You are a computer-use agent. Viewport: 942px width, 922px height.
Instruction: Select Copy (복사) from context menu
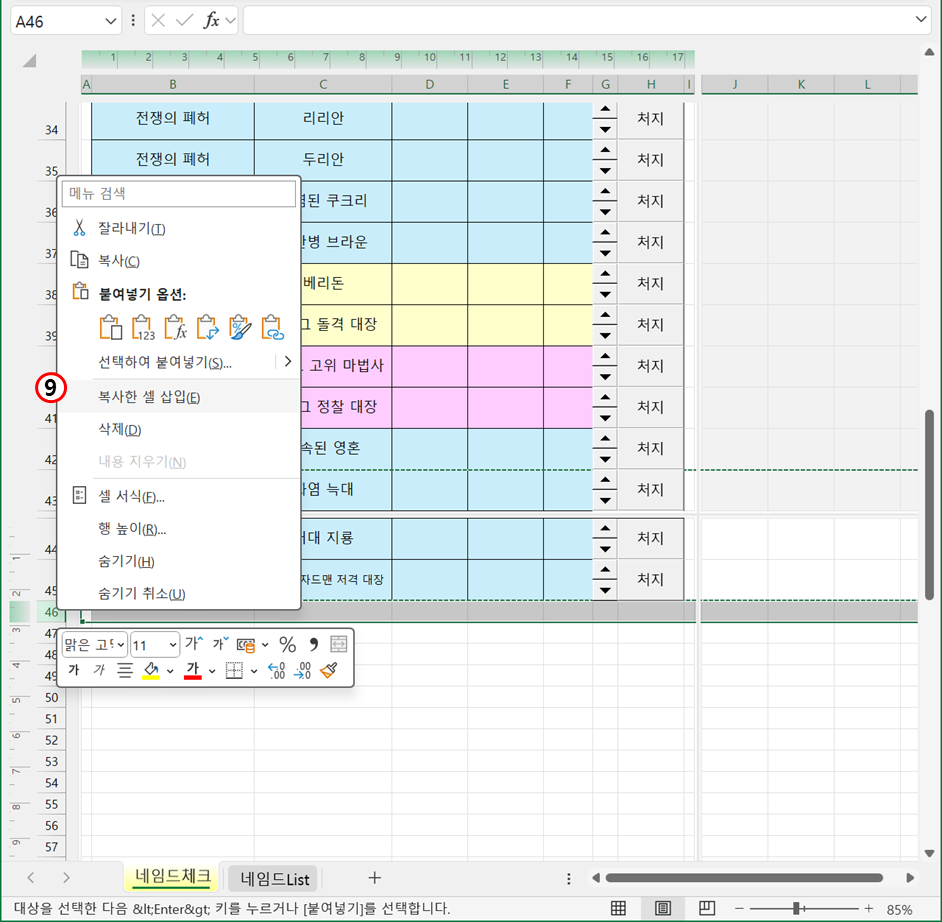[x=179, y=261]
